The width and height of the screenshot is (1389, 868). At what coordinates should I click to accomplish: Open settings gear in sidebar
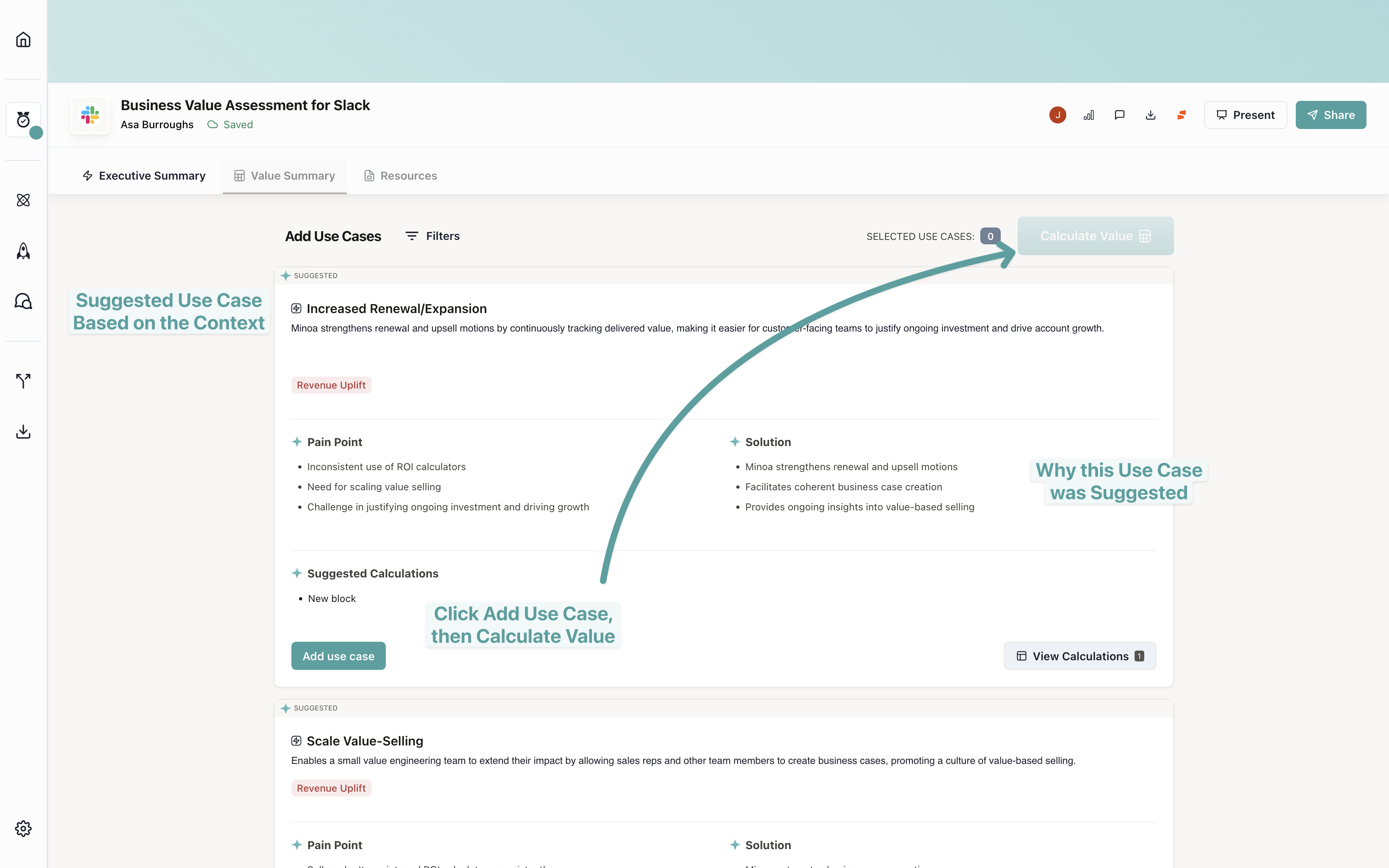point(23,828)
